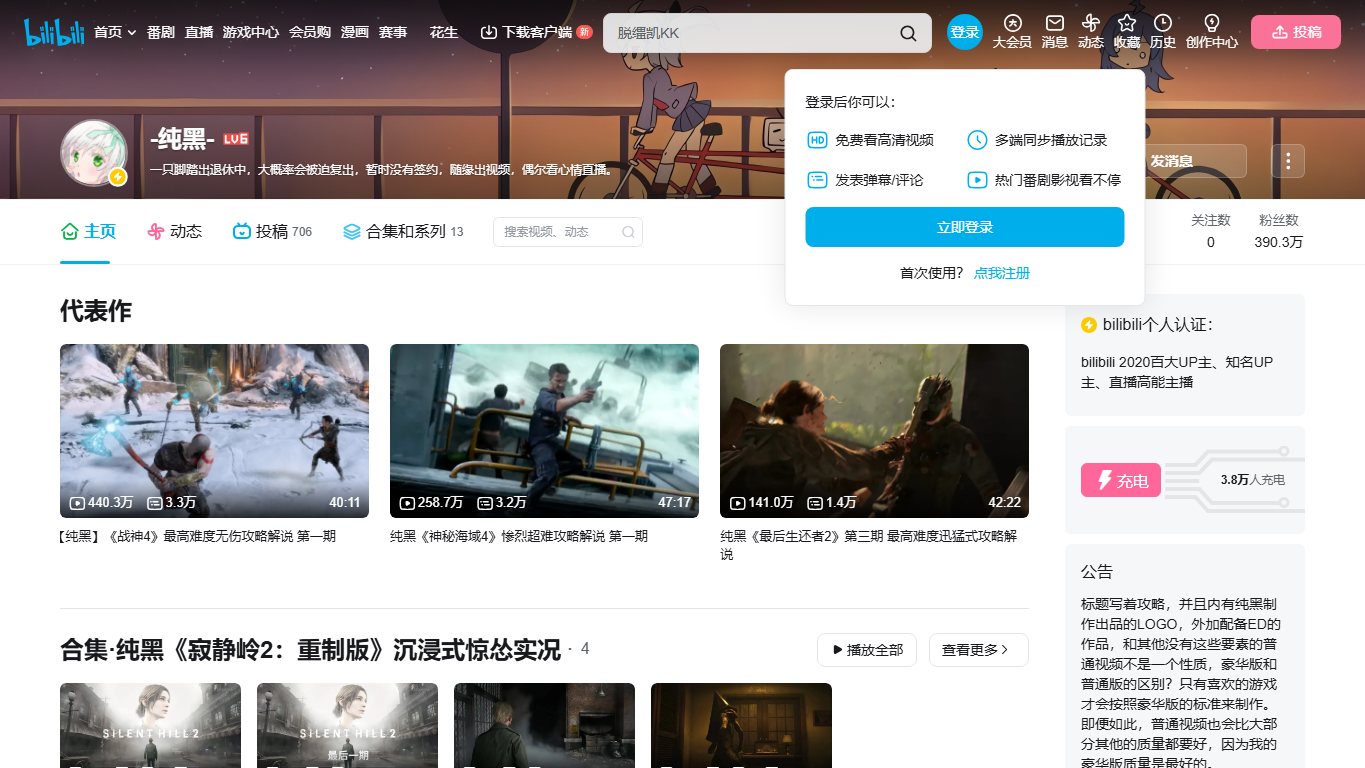Open 历史 clock icon in the header
This screenshot has width=1365, height=768.
1163,32
